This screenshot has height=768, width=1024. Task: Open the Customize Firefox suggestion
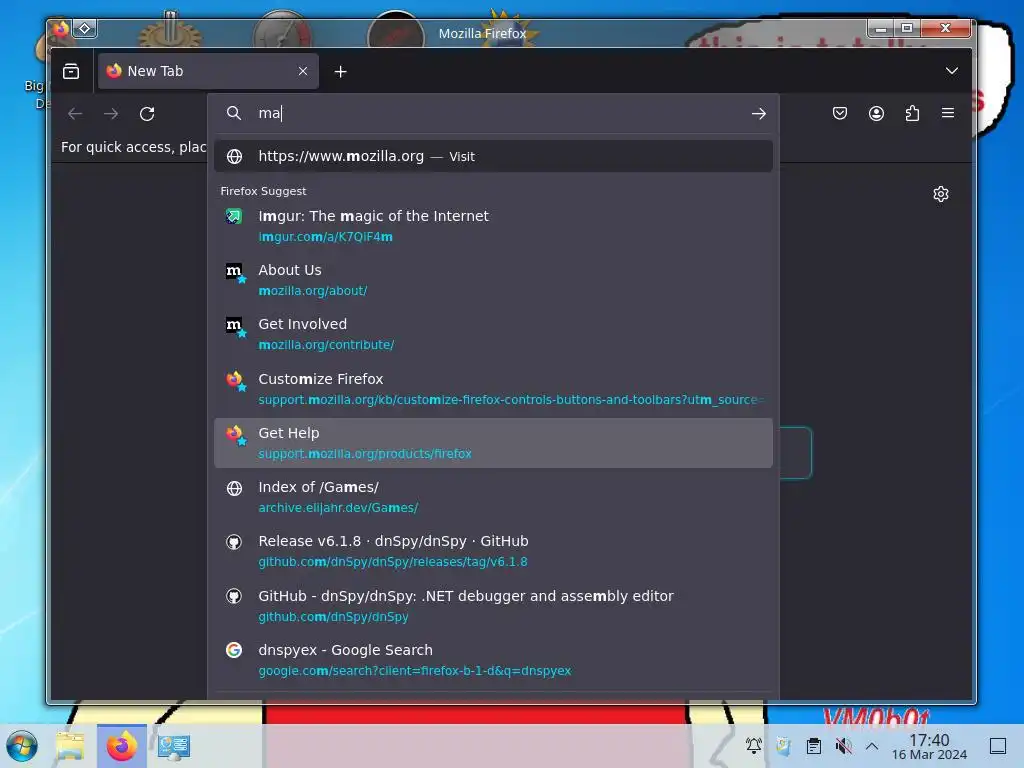493,389
